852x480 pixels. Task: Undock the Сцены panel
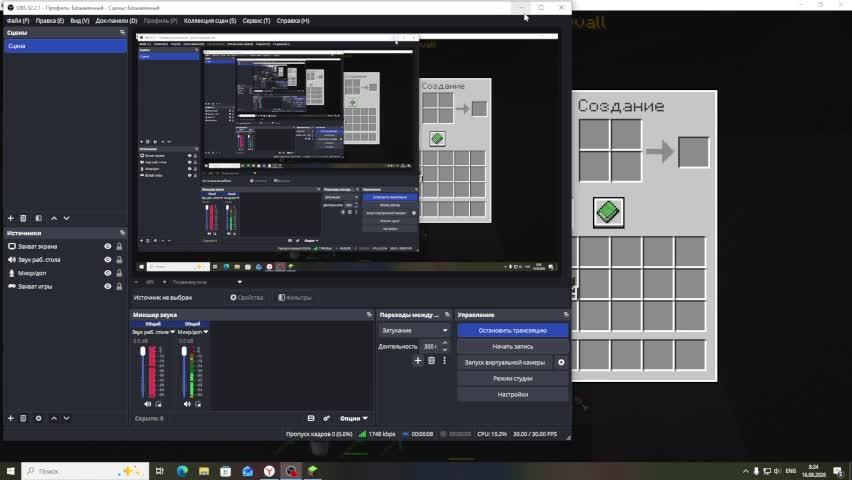(x=122, y=33)
